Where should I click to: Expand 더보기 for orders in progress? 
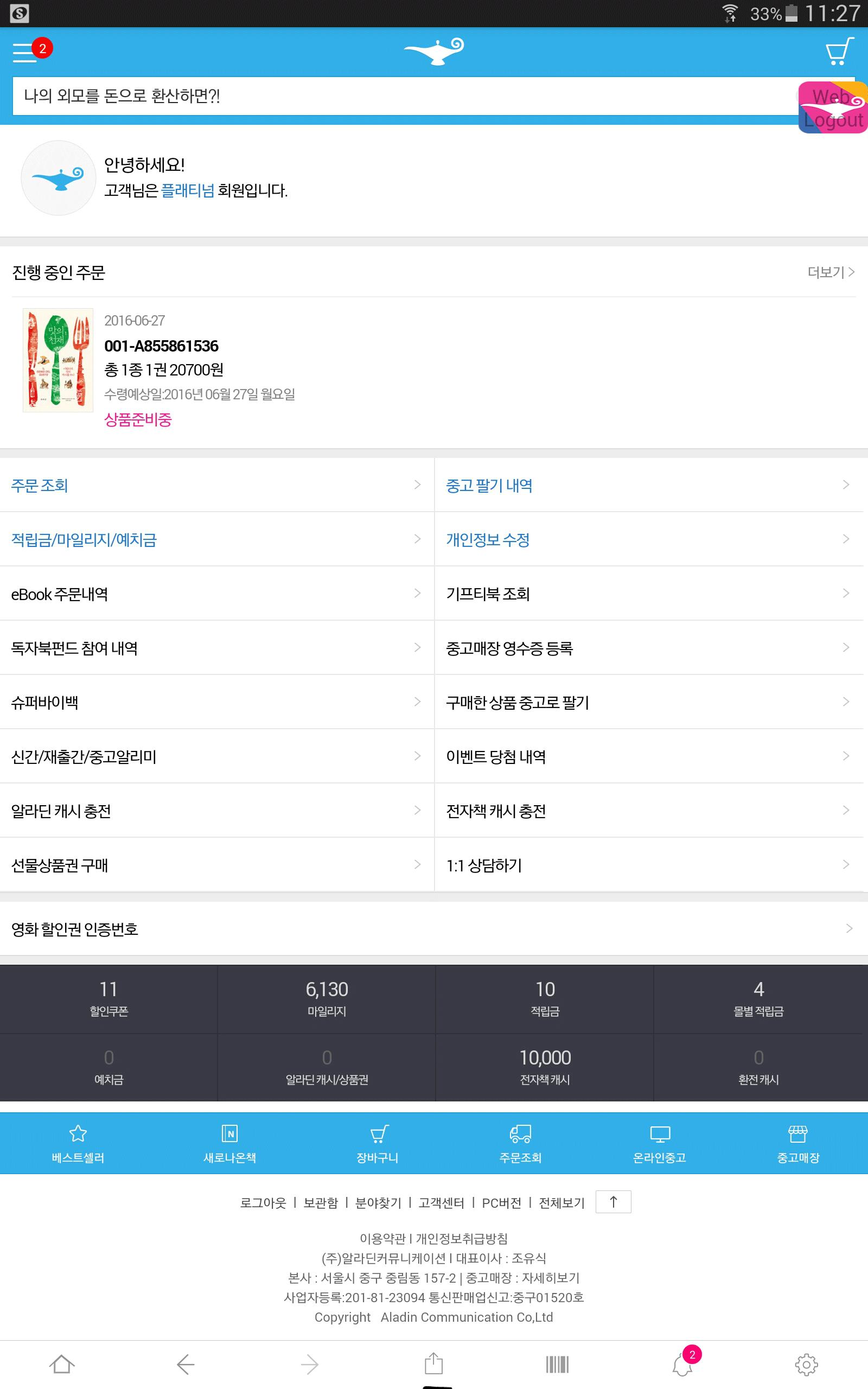coord(831,272)
